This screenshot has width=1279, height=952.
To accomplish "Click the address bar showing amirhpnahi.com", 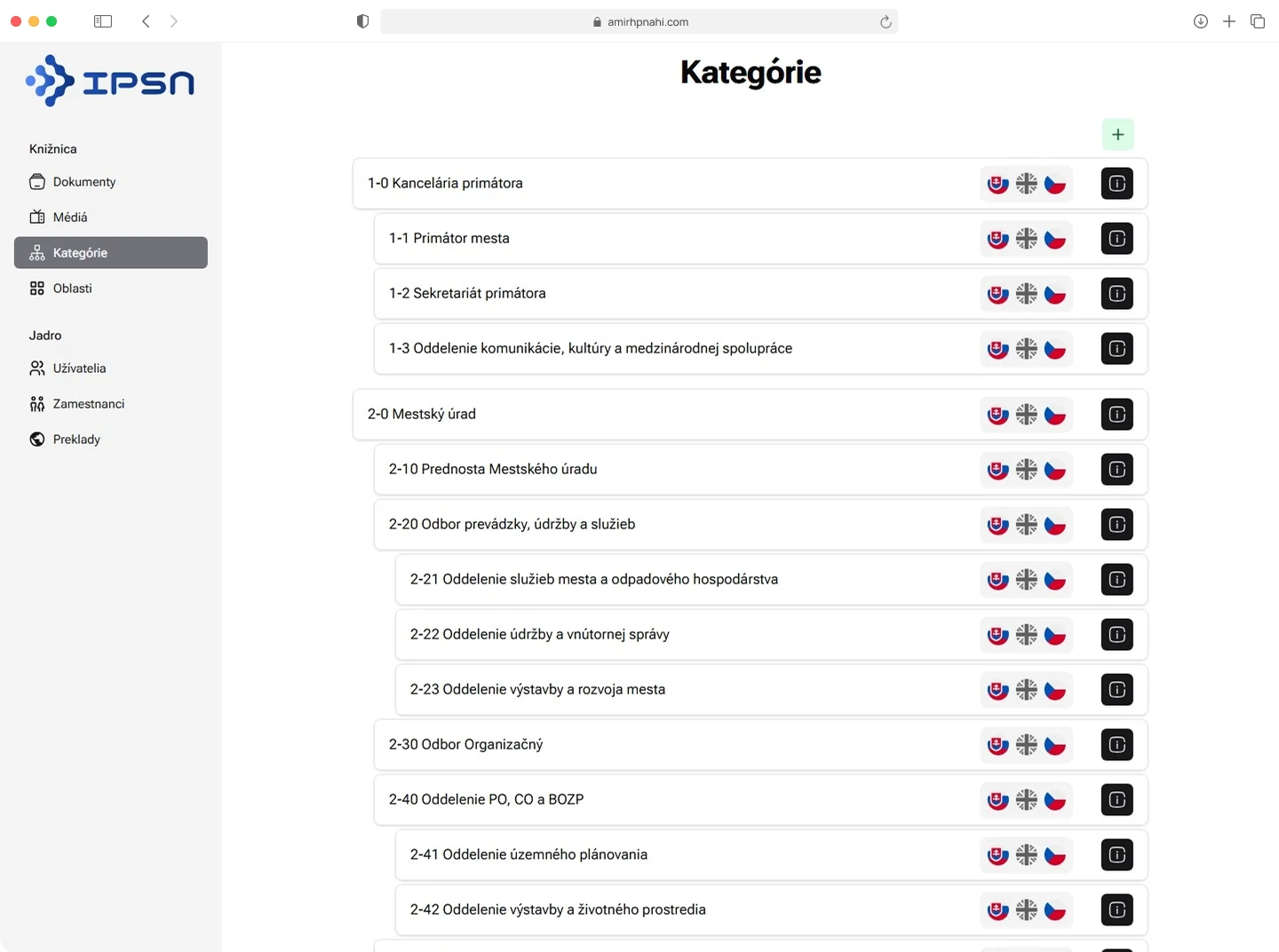I will coord(639,22).
